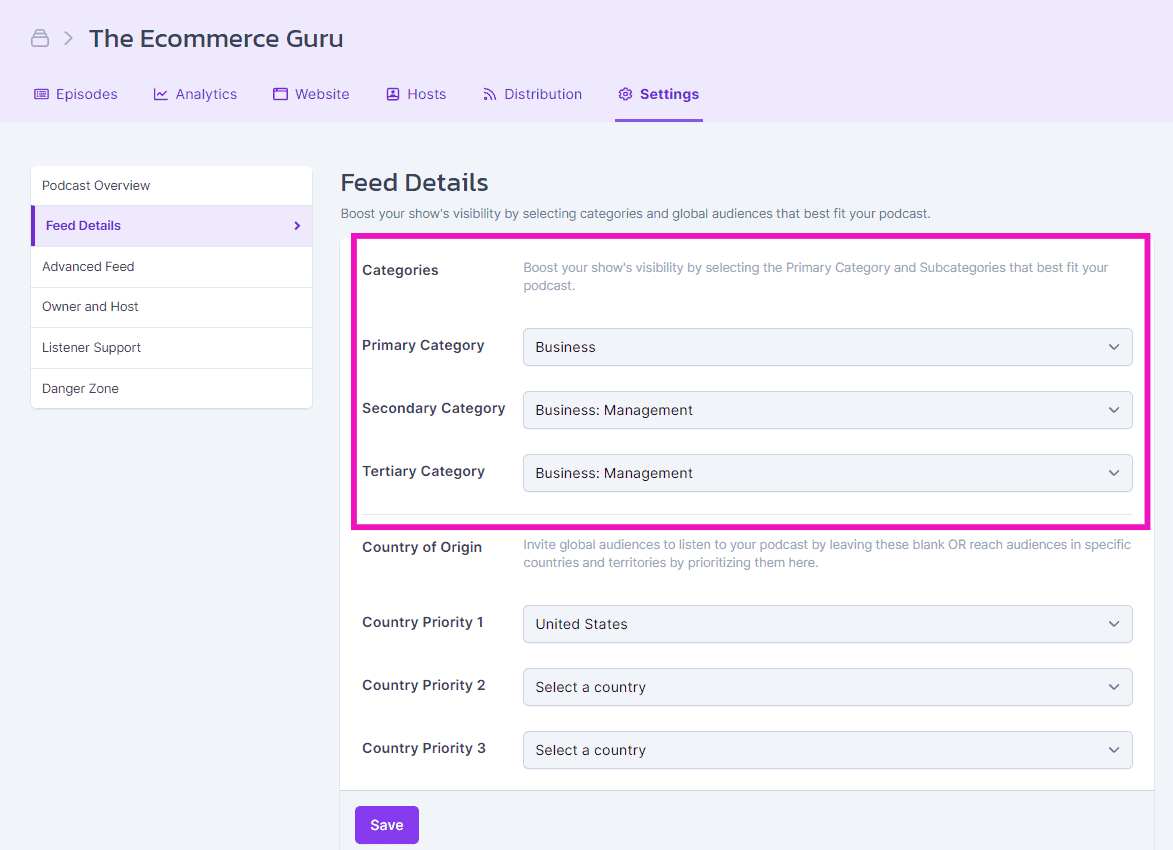Go to the Website tab
This screenshot has width=1173, height=850.
[311, 94]
